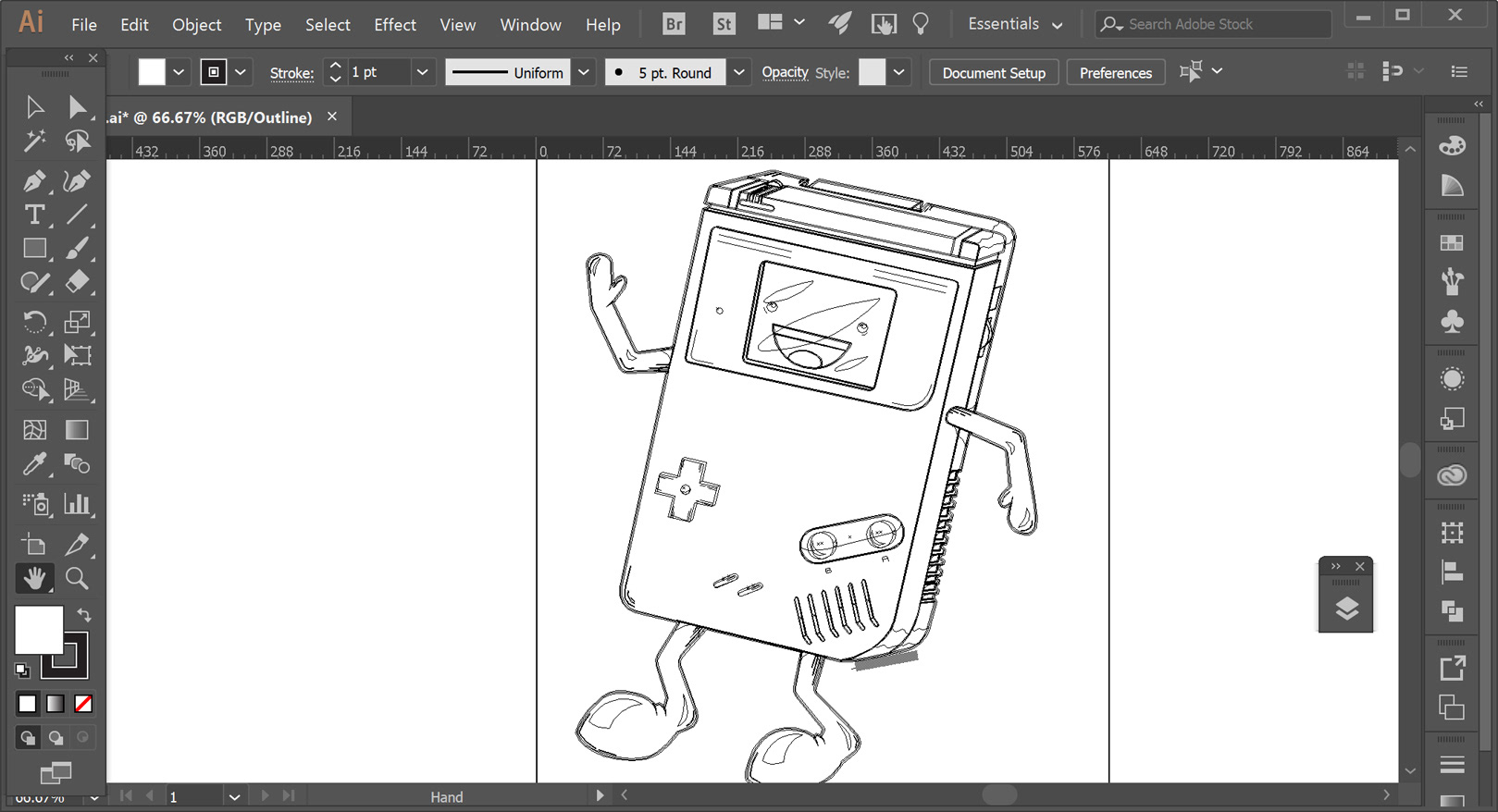Open Adobe Stock button
The height and width of the screenshot is (812, 1498).
(x=724, y=24)
